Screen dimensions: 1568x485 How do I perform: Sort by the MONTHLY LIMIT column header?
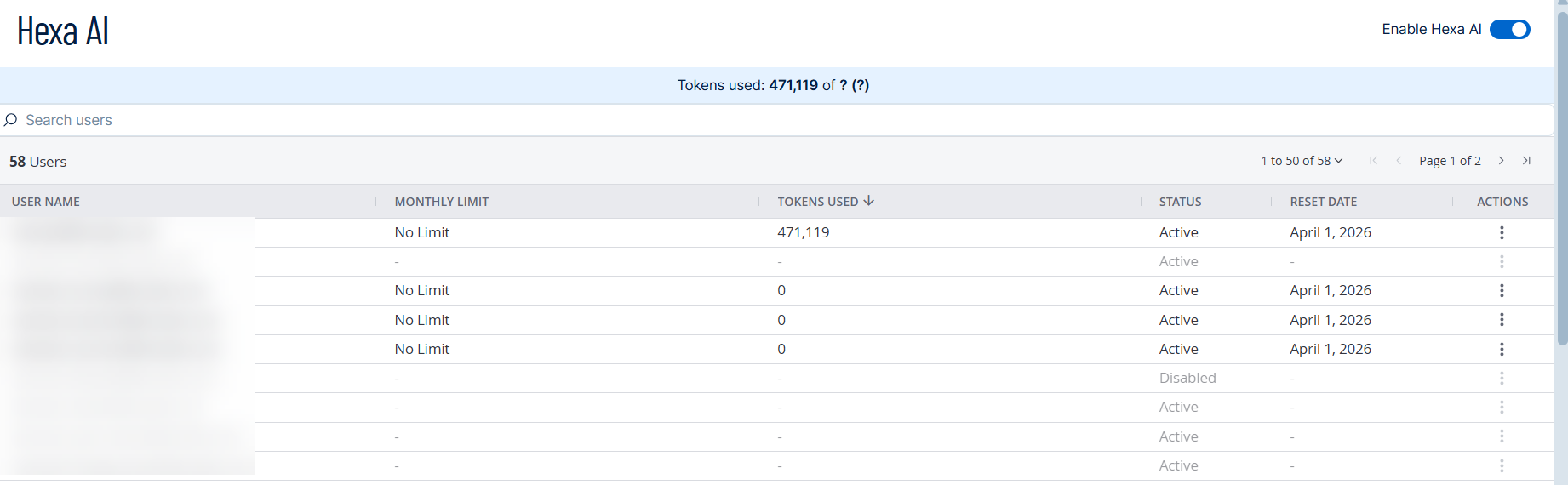pos(442,202)
